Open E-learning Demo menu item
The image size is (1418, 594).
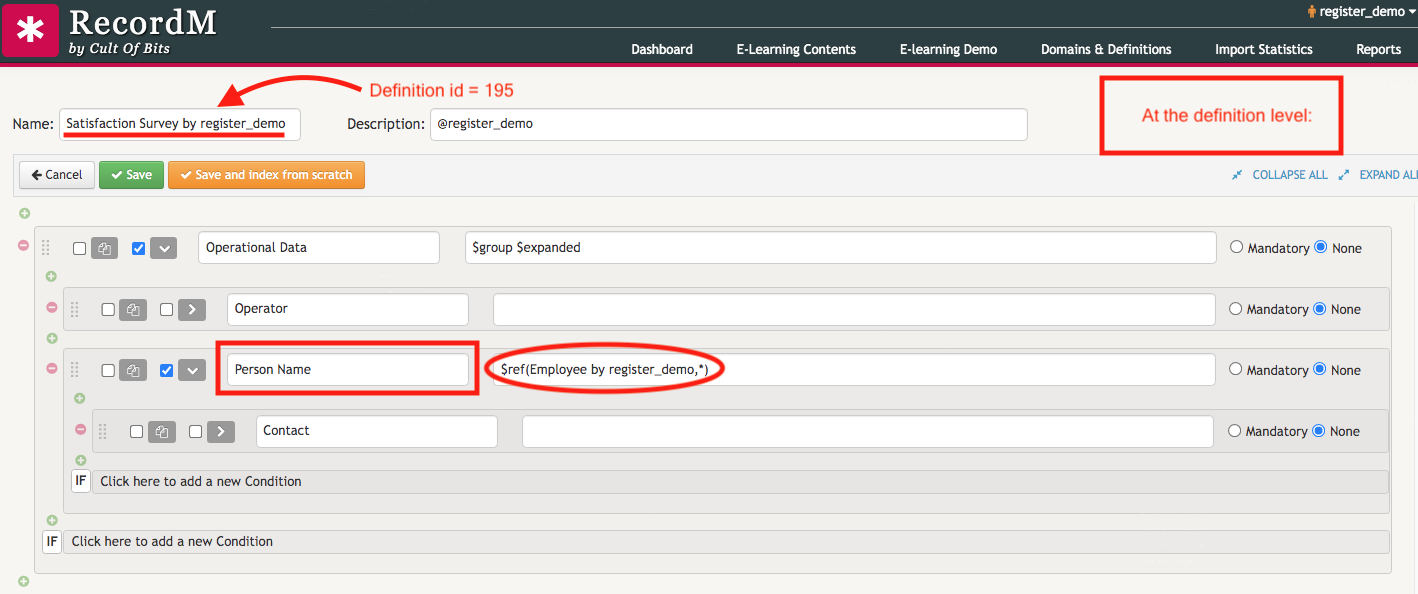coord(948,49)
